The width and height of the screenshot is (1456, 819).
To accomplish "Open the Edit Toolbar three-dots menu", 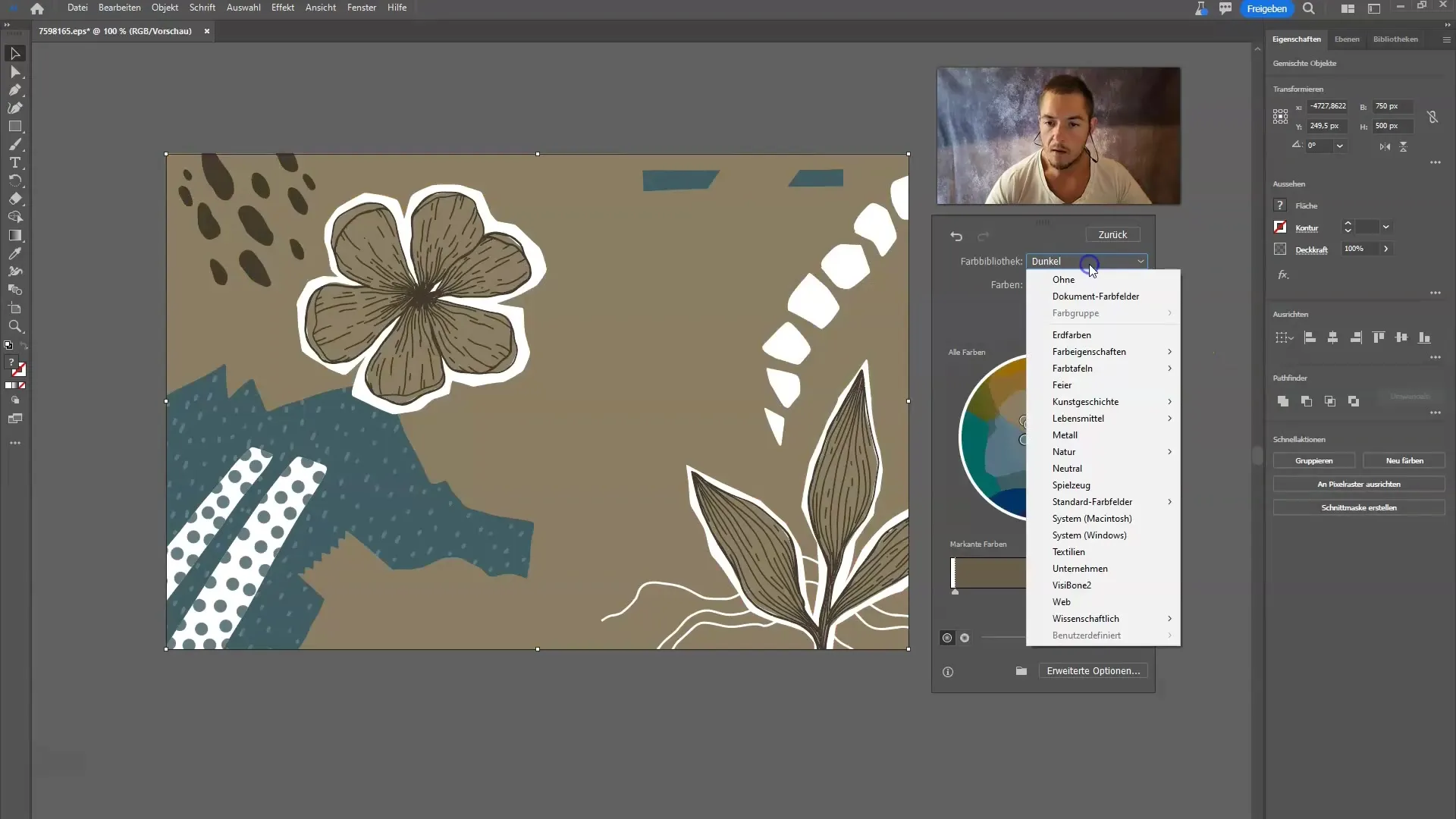I will pos(15,443).
